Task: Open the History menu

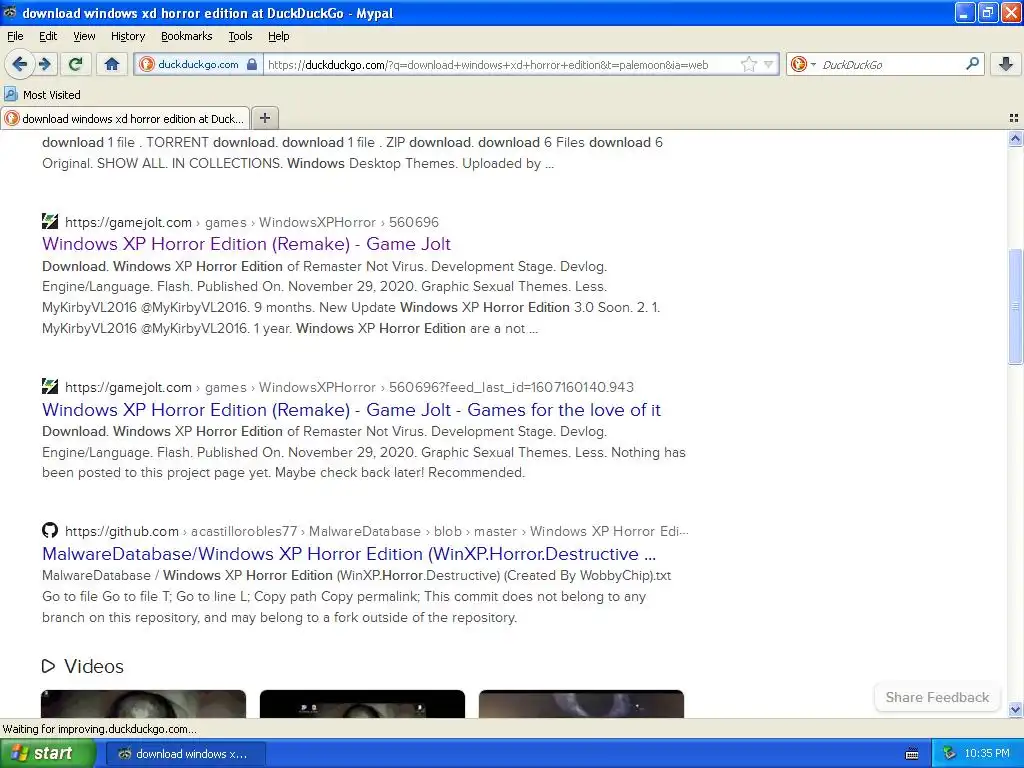Action: [x=128, y=36]
